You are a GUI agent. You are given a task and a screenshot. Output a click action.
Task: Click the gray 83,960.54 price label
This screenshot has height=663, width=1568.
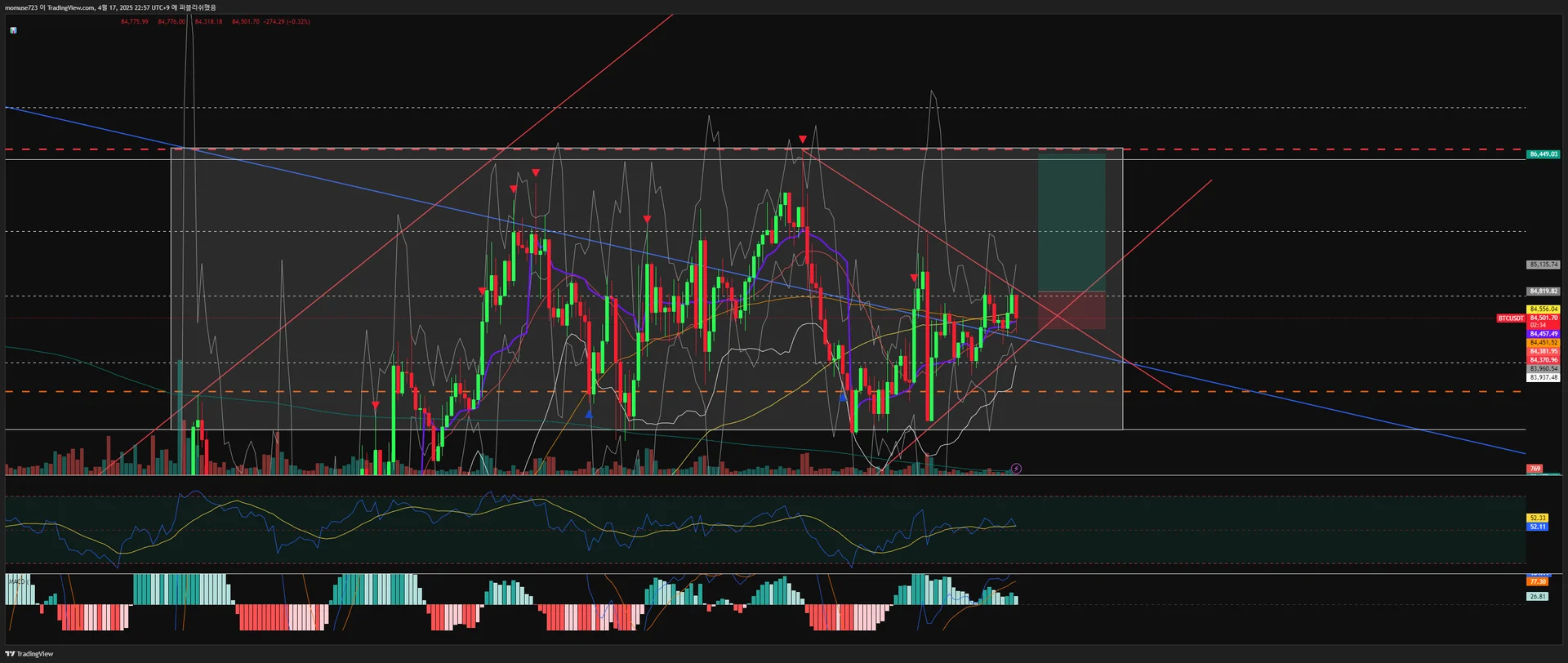tap(1543, 369)
